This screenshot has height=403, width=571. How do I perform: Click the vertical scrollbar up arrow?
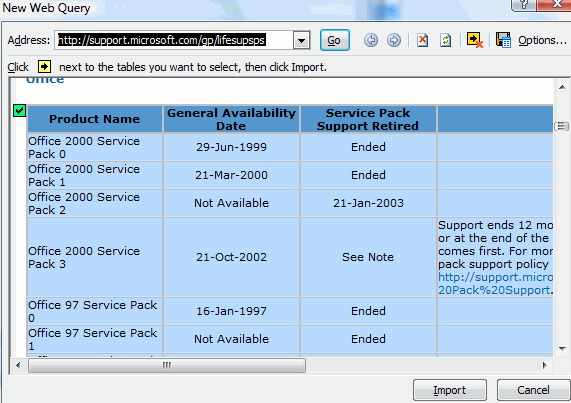tap(562, 87)
